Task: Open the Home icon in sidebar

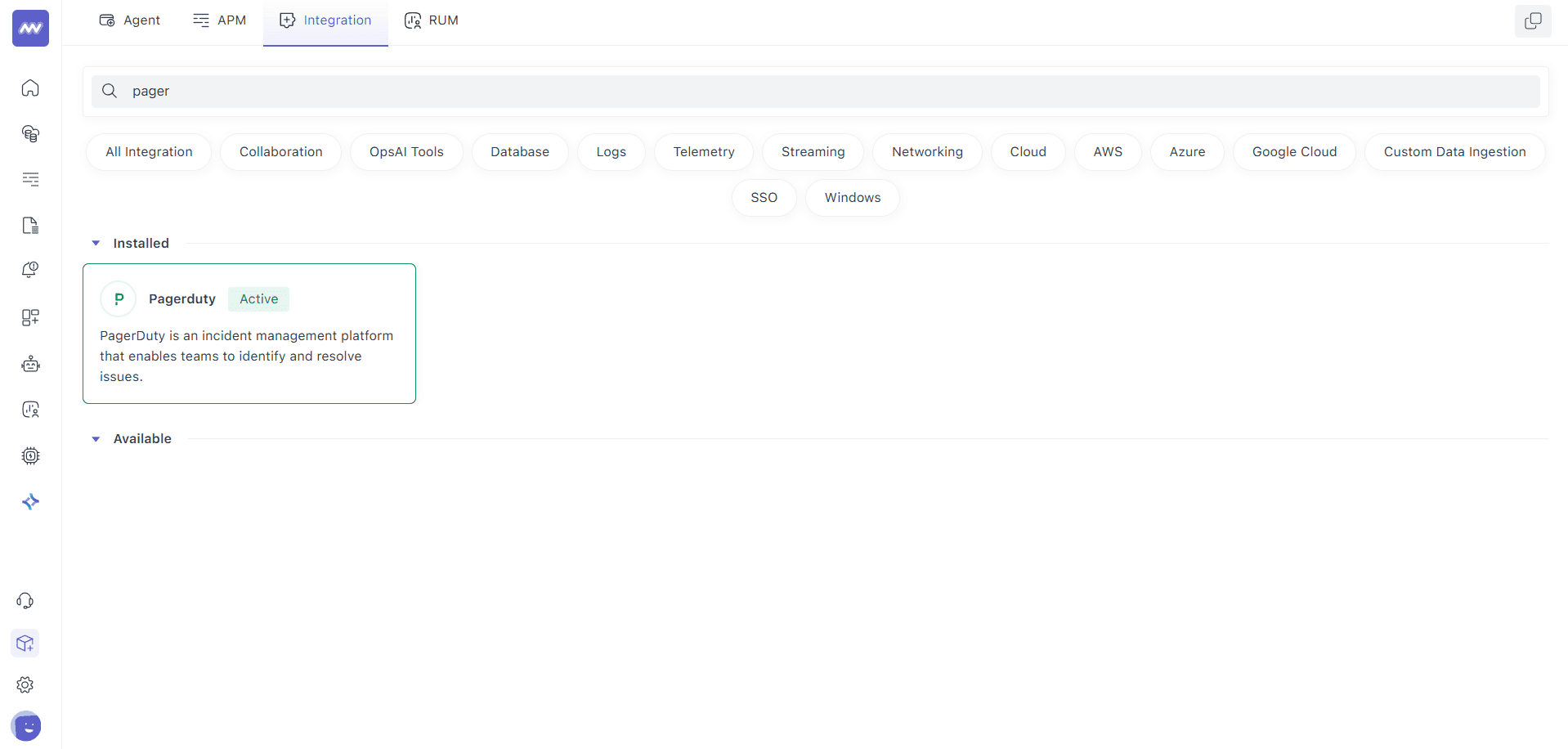Action: coord(30,87)
